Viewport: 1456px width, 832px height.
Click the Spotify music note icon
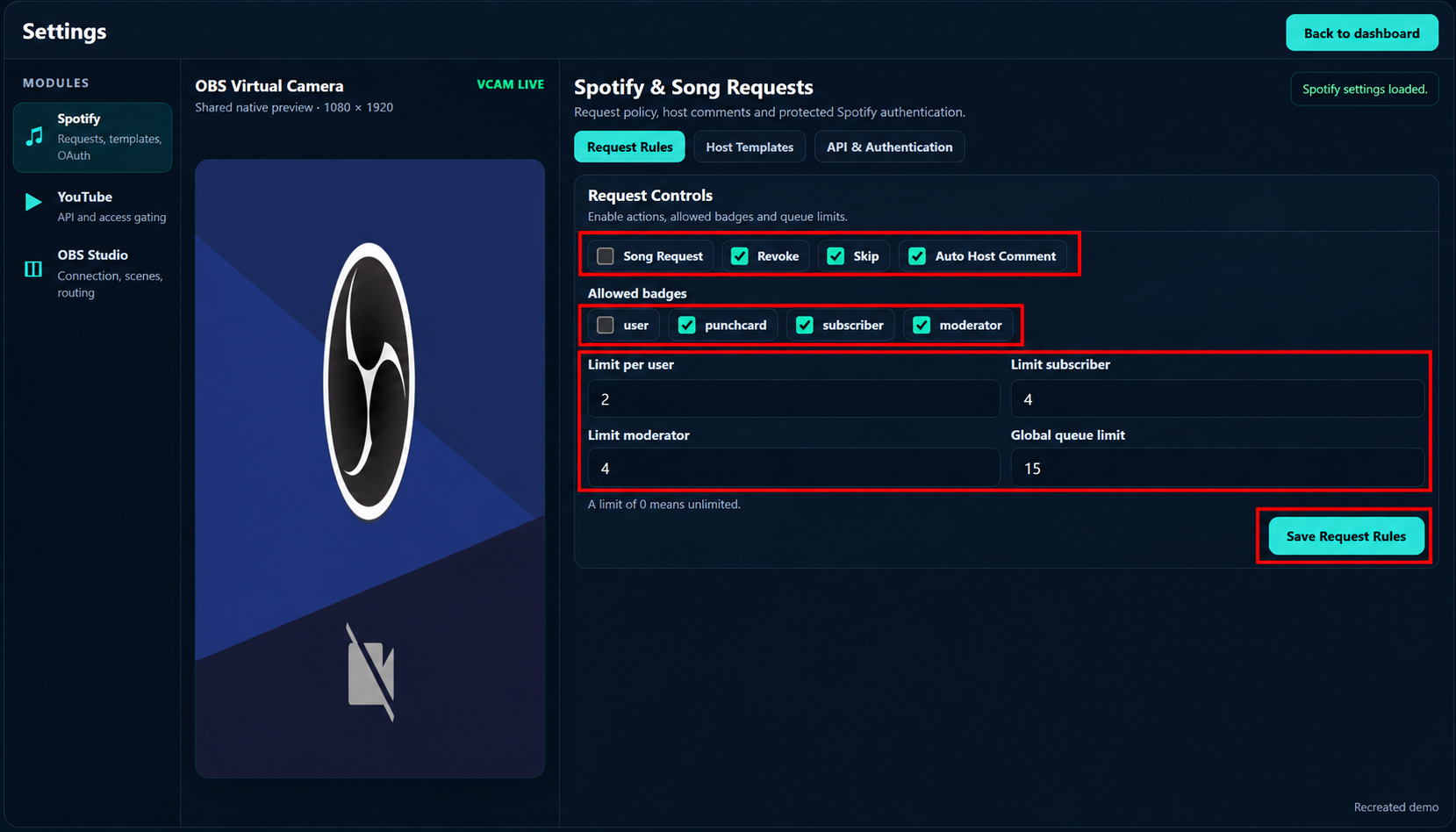click(34, 136)
